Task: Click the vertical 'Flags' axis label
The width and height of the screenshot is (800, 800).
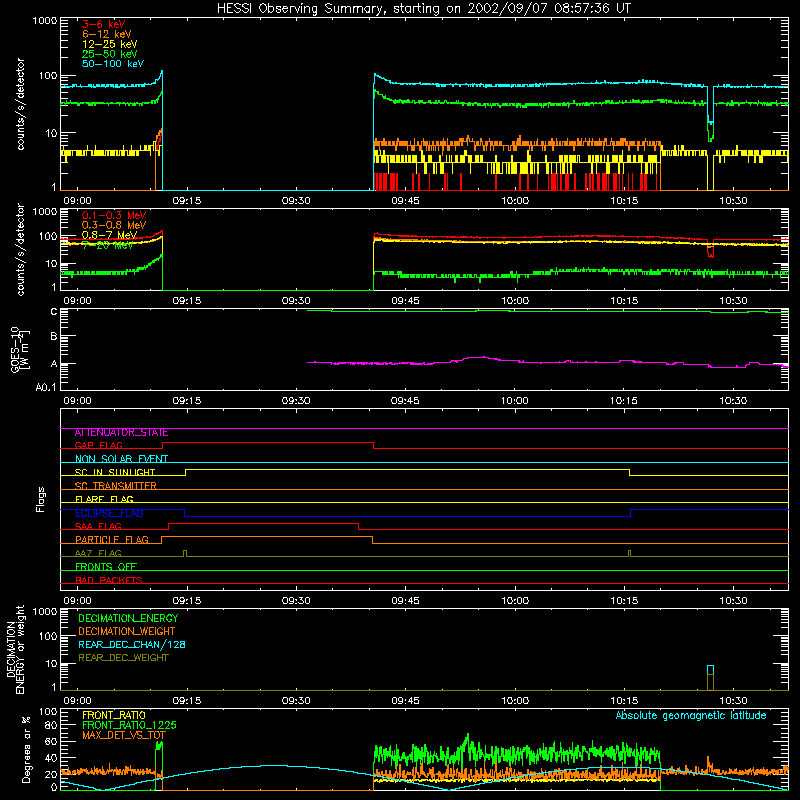Action: coord(40,499)
